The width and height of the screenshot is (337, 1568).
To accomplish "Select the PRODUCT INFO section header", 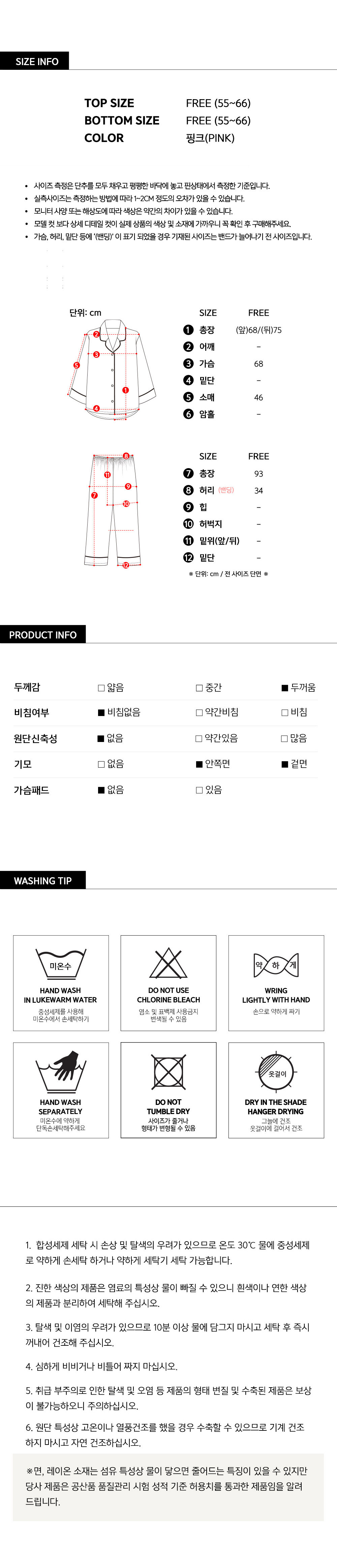I will pos(42,634).
